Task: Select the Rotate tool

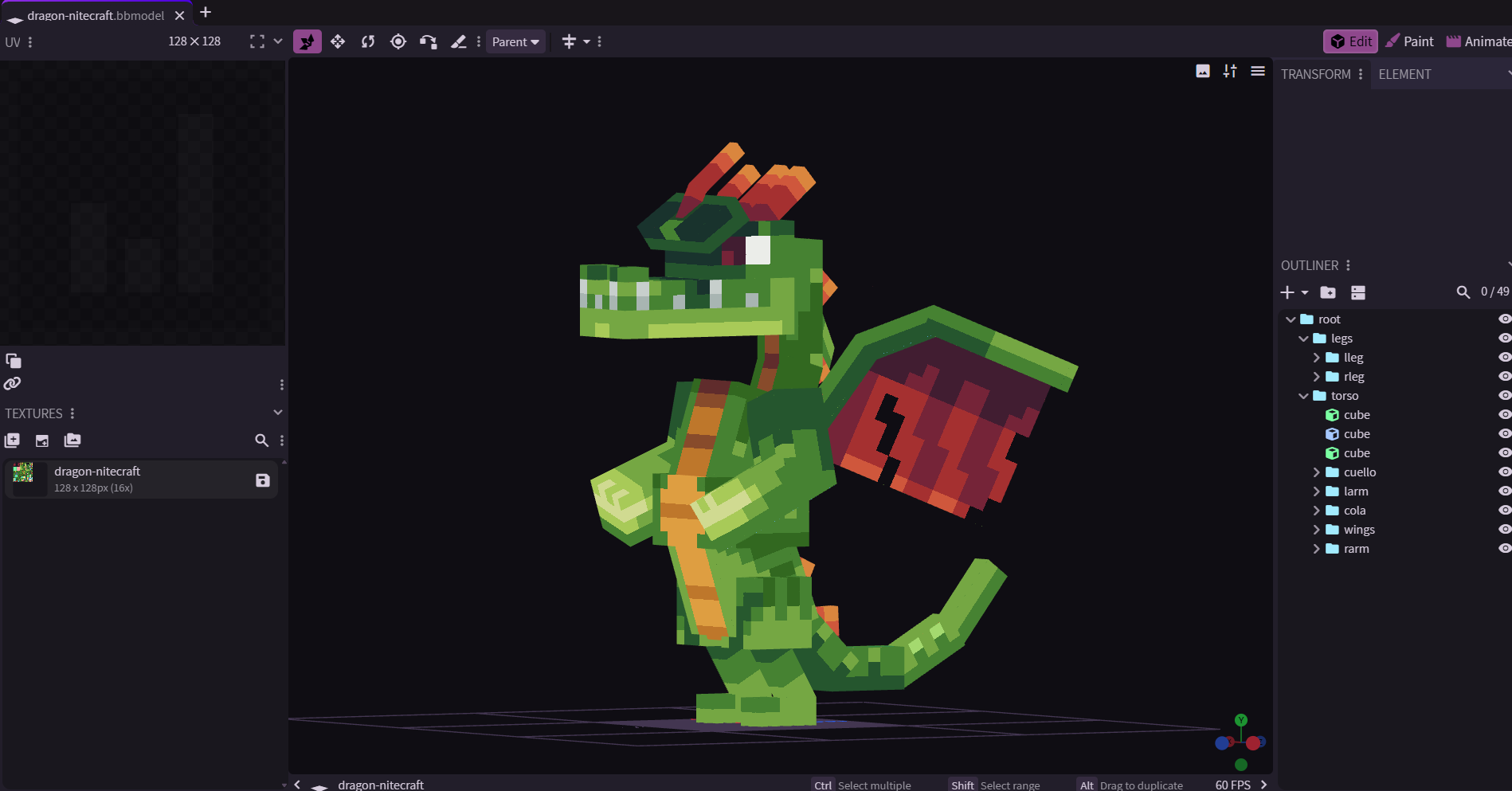Action: tap(368, 41)
